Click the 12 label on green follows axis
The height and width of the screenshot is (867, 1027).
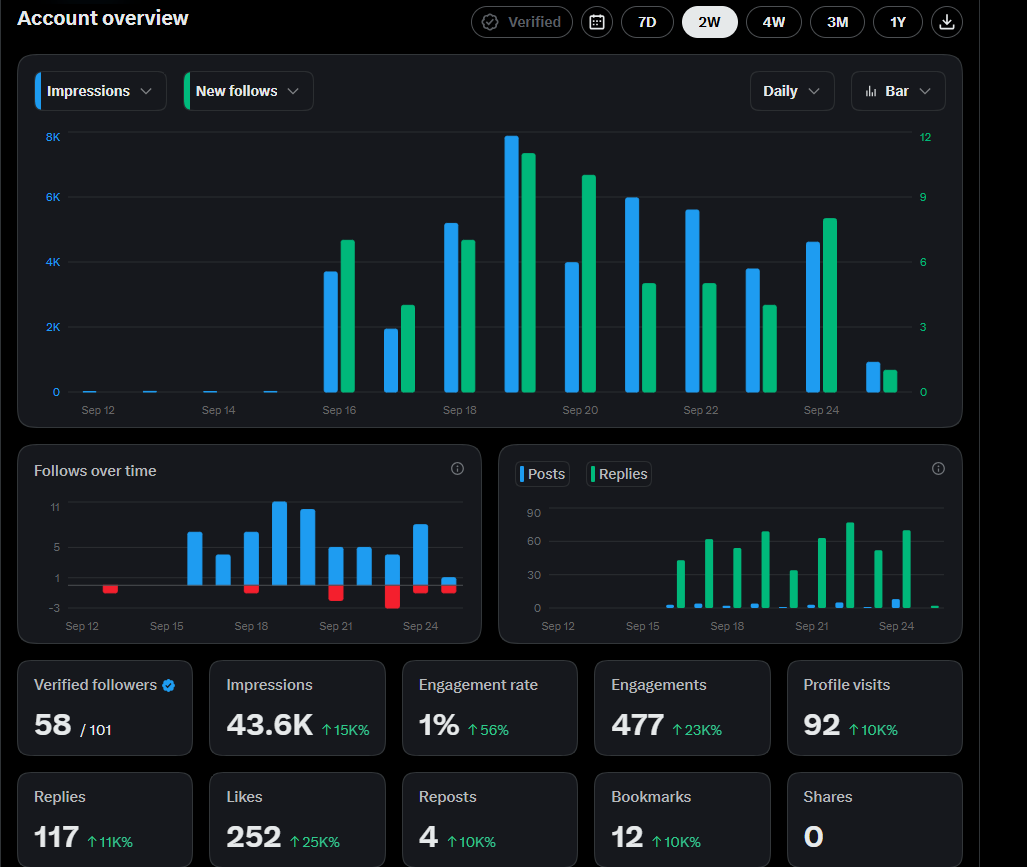click(x=925, y=137)
